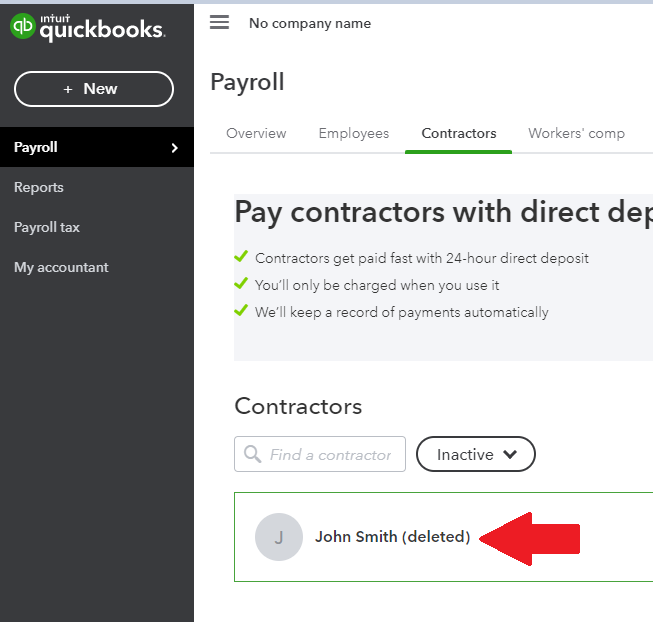Switch to the Overview tab
Image resolution: width=653 pixels, height=622 pixels.
click(x=256, y=133)
